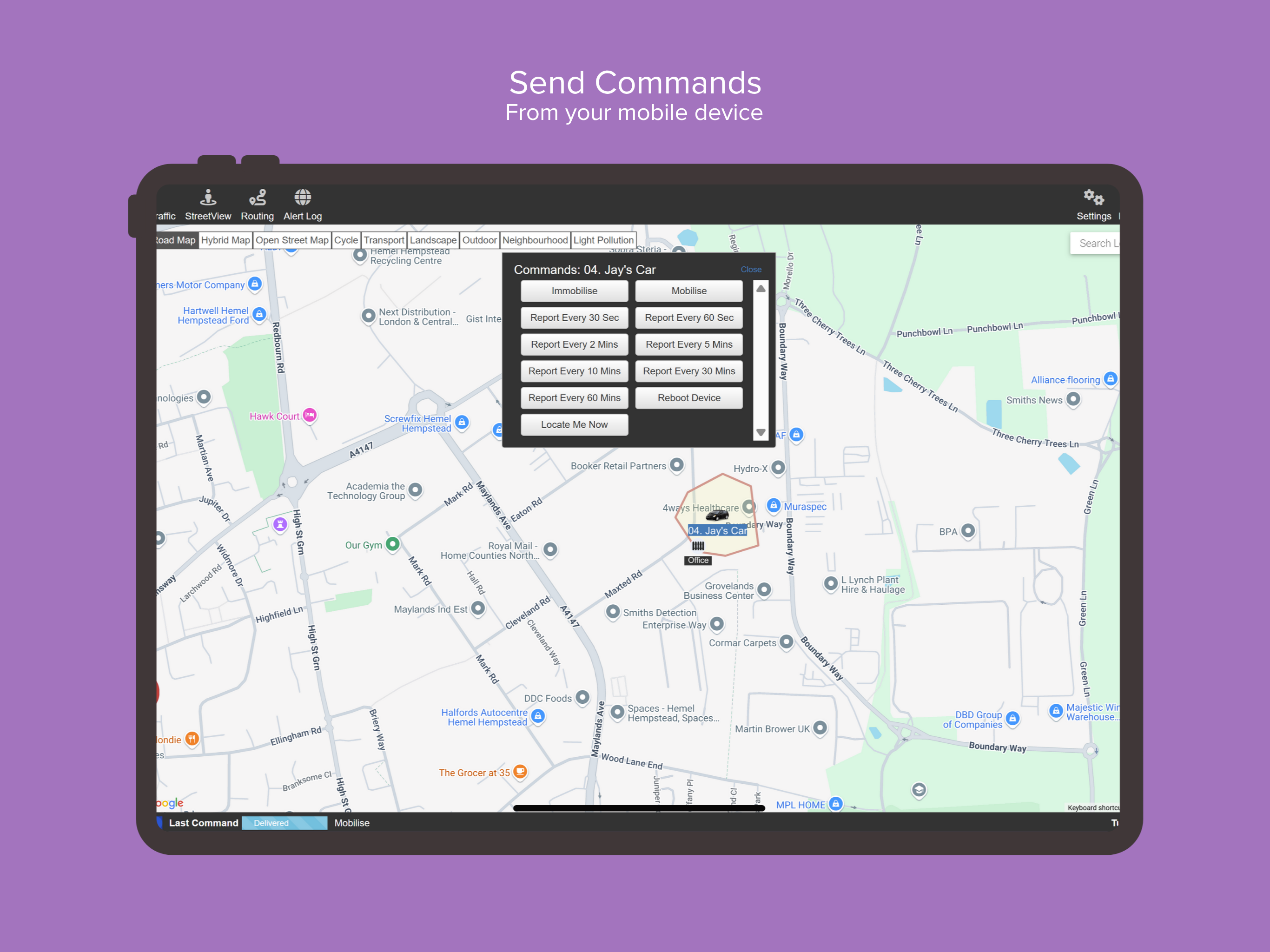Switch to Open Street Map view

[292, 240]
